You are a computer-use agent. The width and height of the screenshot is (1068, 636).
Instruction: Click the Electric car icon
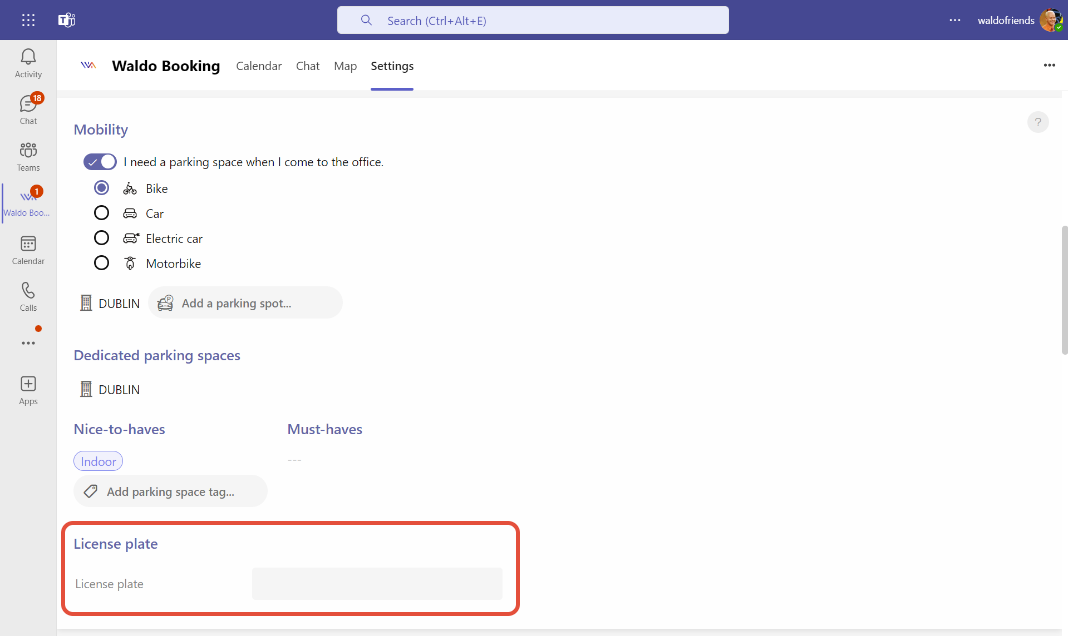tap(131, 238)
